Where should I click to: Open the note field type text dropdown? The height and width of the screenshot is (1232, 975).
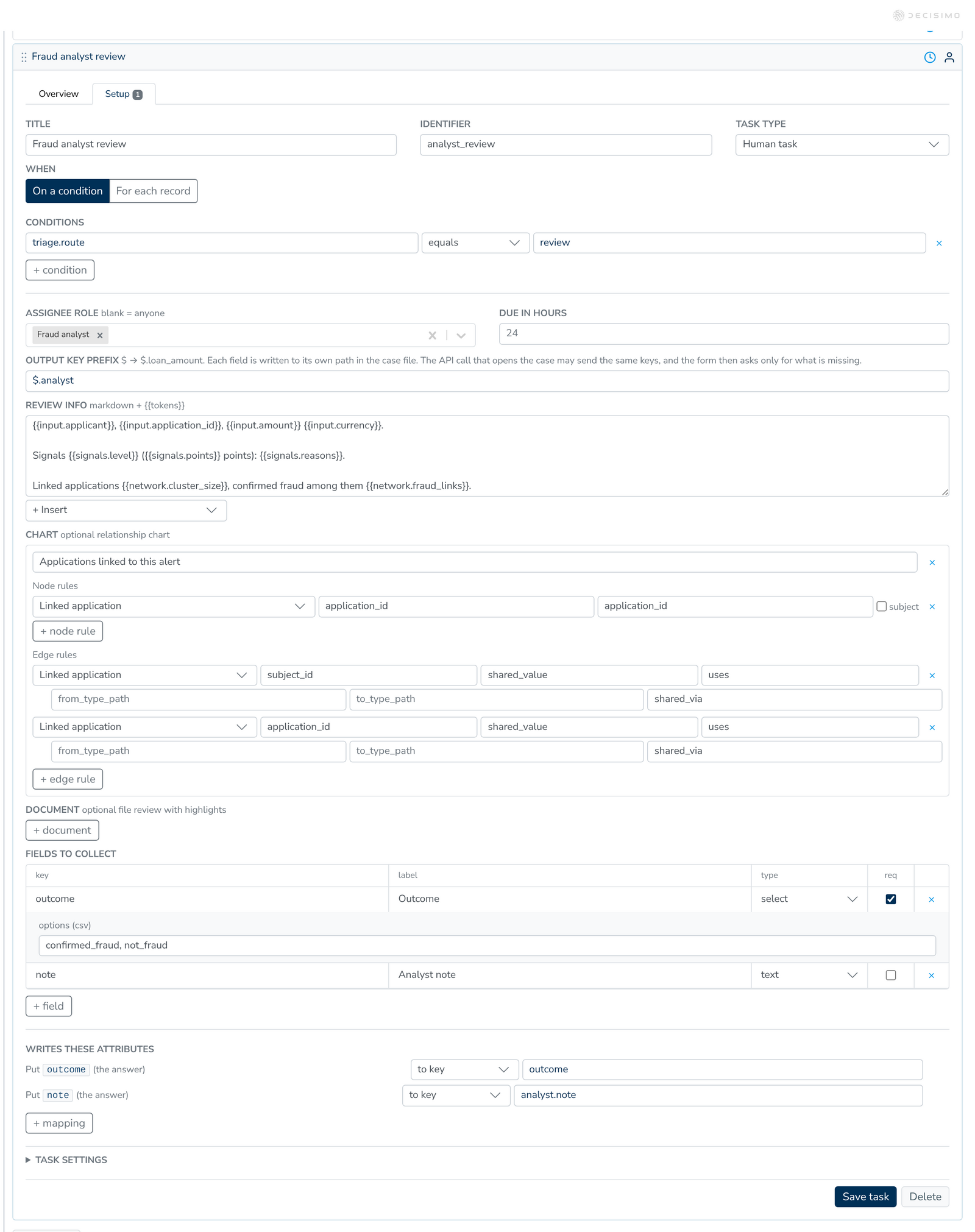click(x=809, y=975)
